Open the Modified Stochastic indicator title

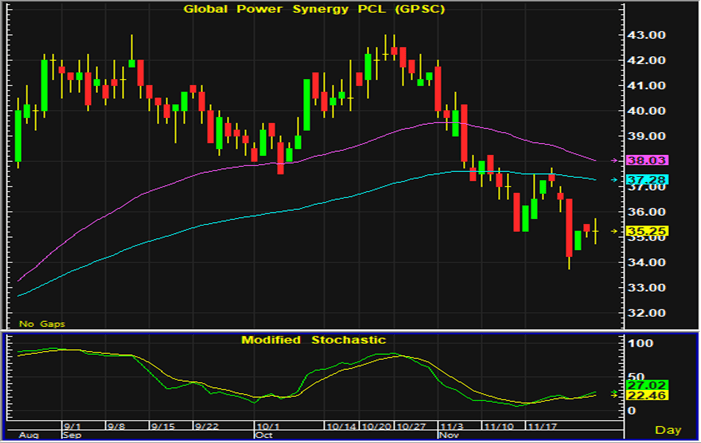pos(313,340)
